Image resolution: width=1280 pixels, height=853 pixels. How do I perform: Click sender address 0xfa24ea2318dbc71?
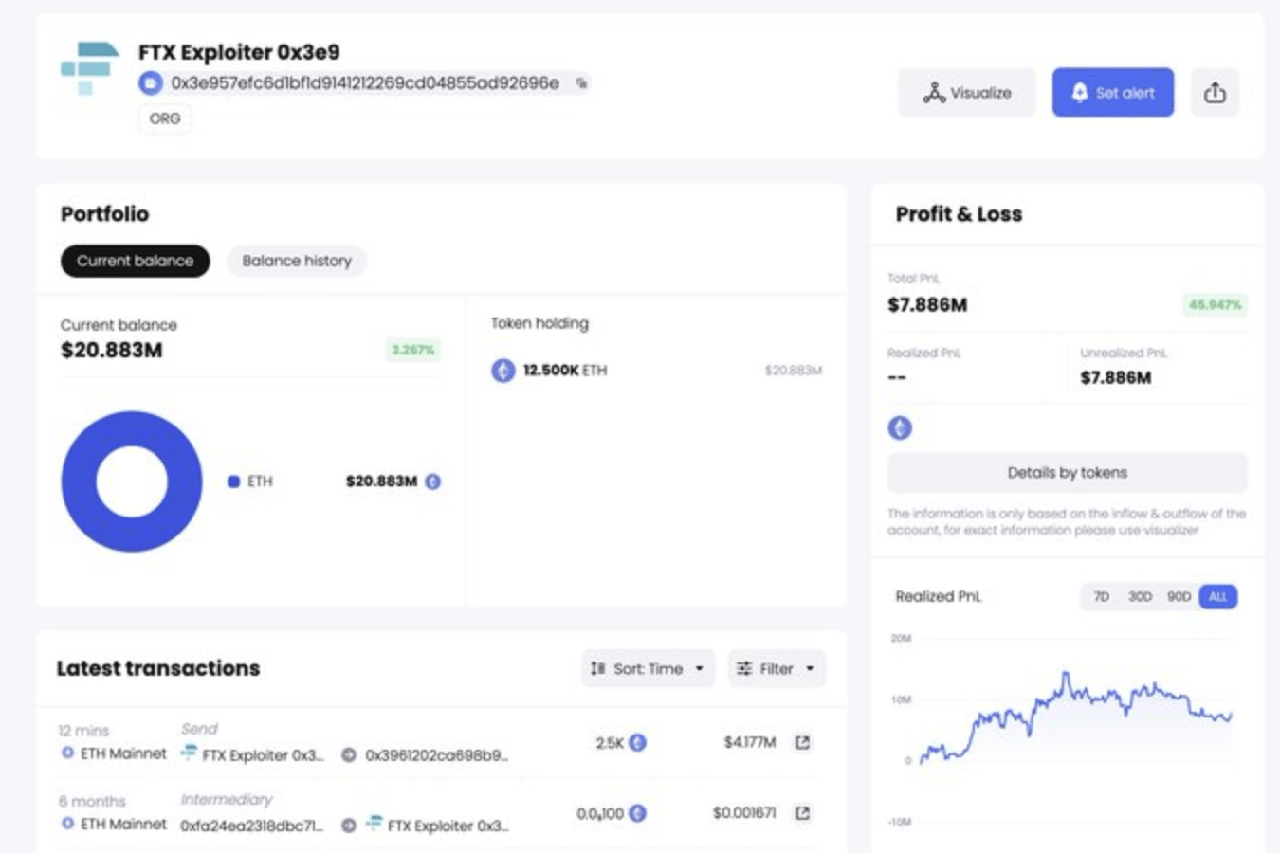(x=252, y=826)
